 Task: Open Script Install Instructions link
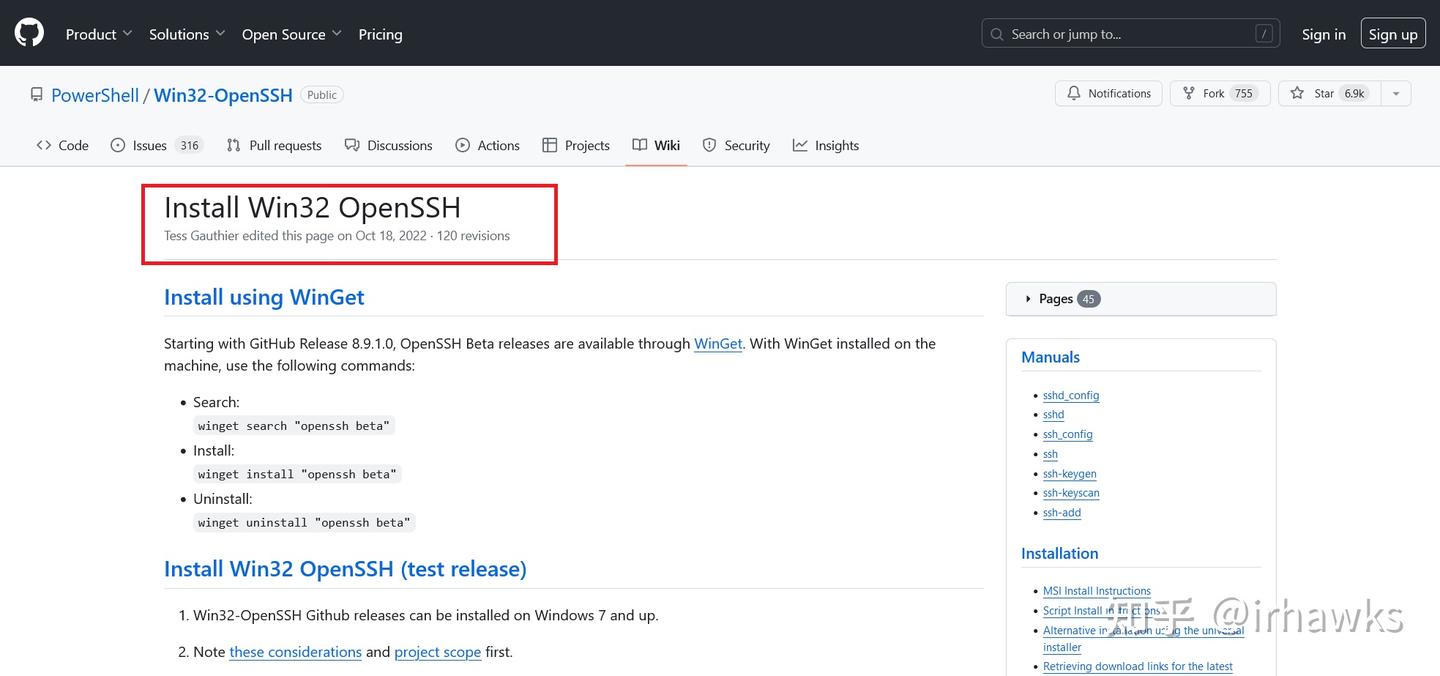coord(1102,610)
